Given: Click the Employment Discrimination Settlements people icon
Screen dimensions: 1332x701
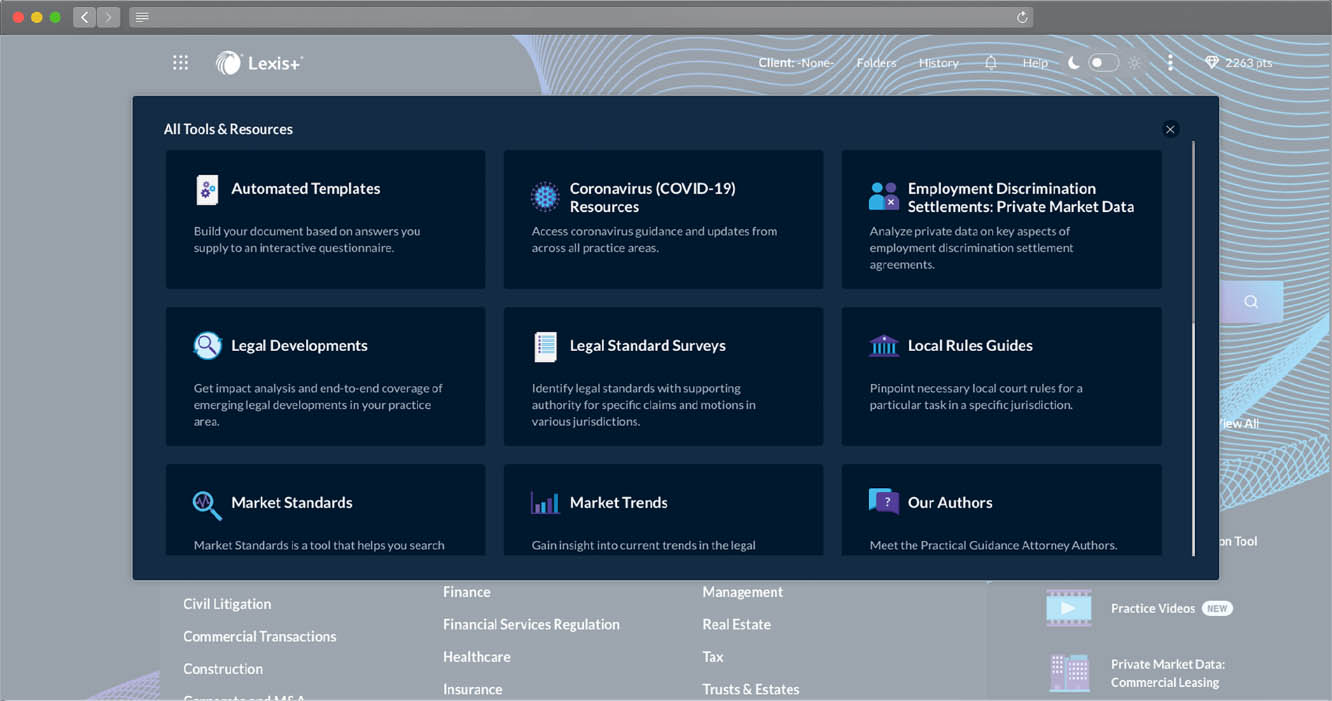Looking at the screenshot, I should tap(883, 196).
